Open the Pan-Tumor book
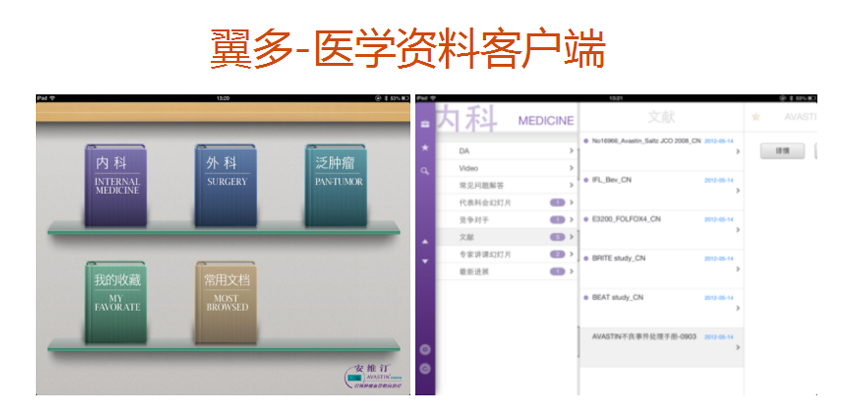The width and height of the screenshot is (866, 418). [x=336, y=186]
